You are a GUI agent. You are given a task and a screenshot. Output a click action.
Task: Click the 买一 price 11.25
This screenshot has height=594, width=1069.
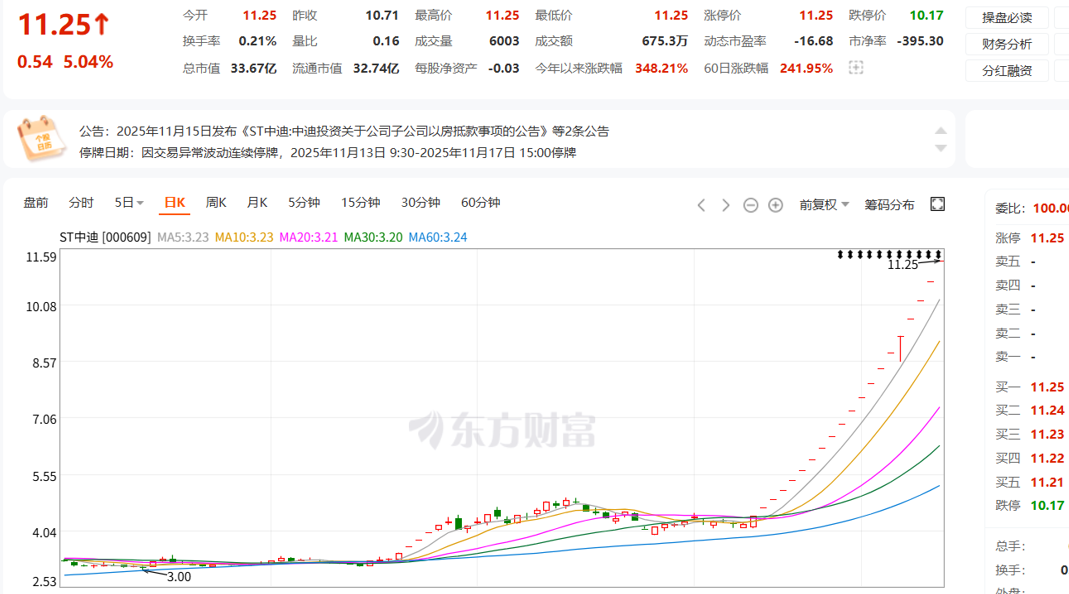click(x=1047, y=387)
